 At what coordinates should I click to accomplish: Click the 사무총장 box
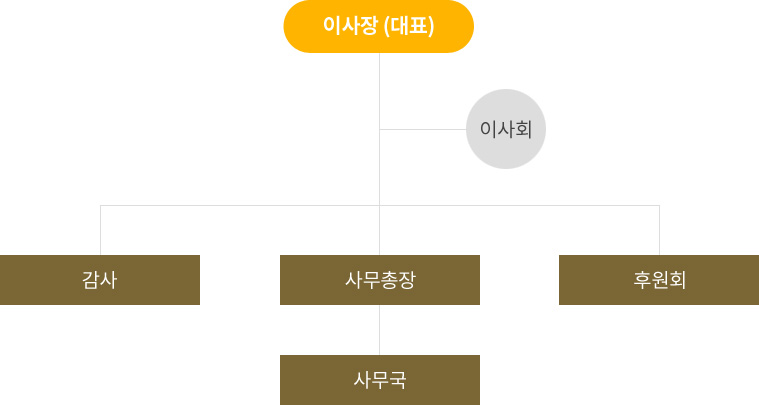click(380, 280)
